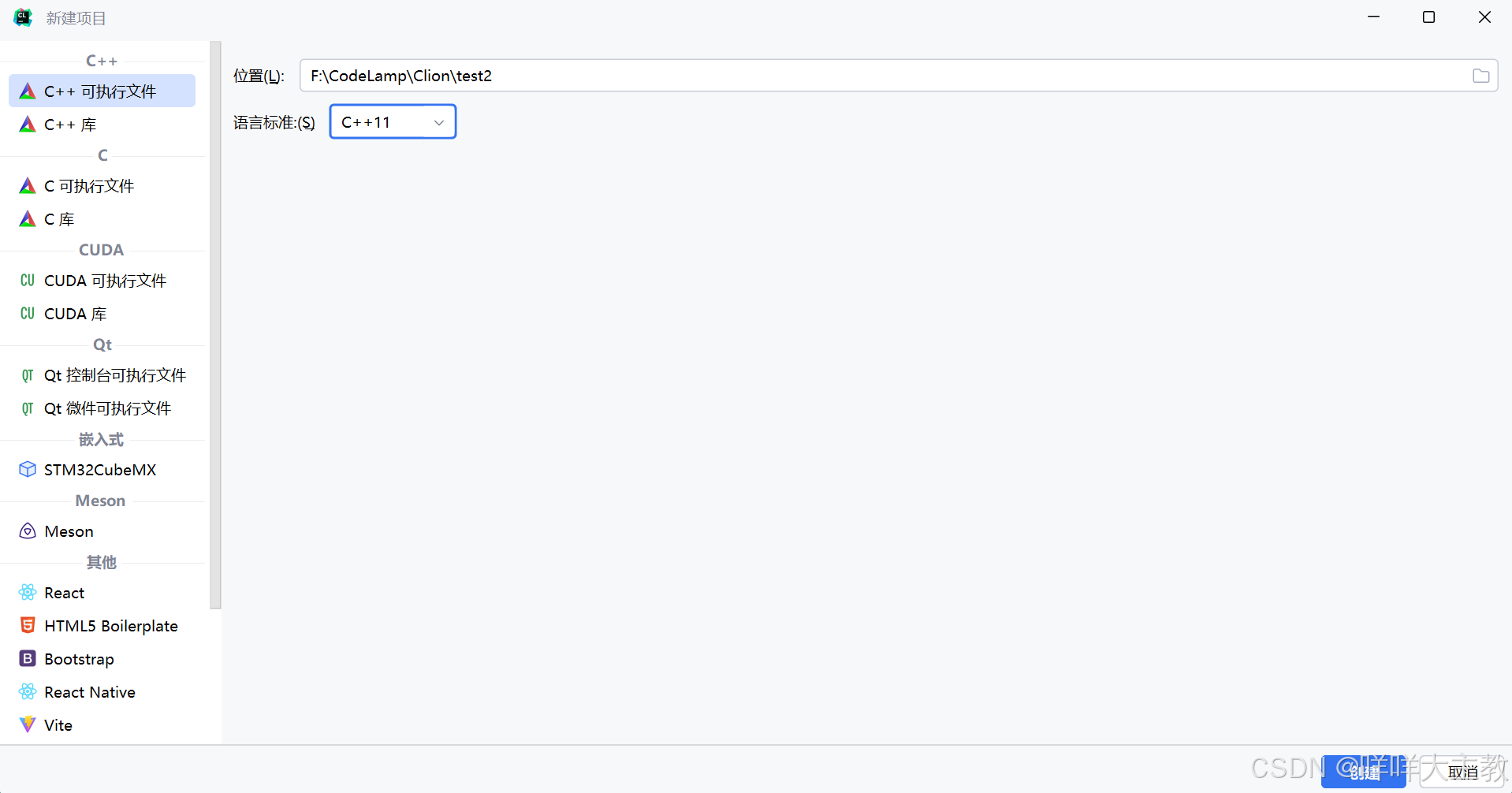This screenshot has width=1512, height=793.
Task: Select 'C 可执行文件' label in list
Action: click(x=89, y=186)
